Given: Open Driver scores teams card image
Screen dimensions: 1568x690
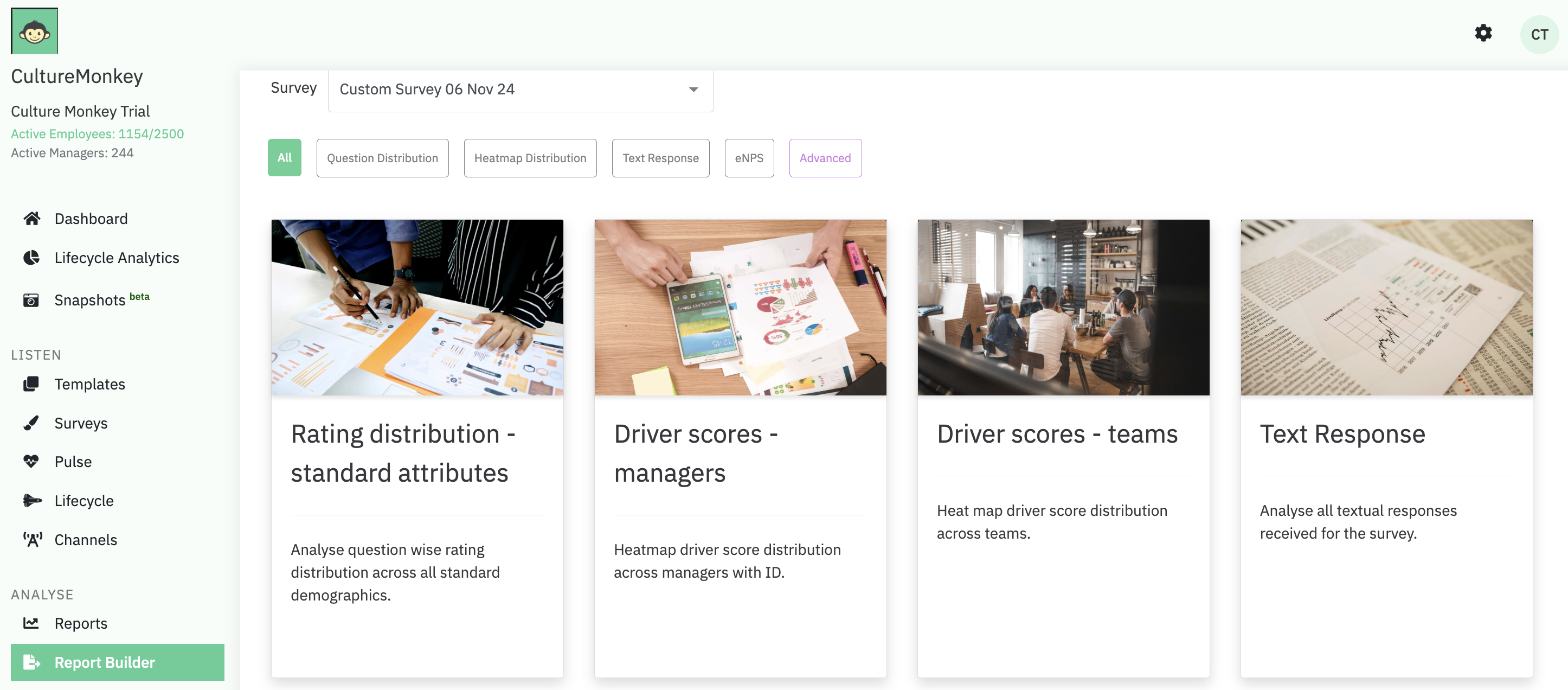Looking at the screenshot, I should (x=1063, y=308).
